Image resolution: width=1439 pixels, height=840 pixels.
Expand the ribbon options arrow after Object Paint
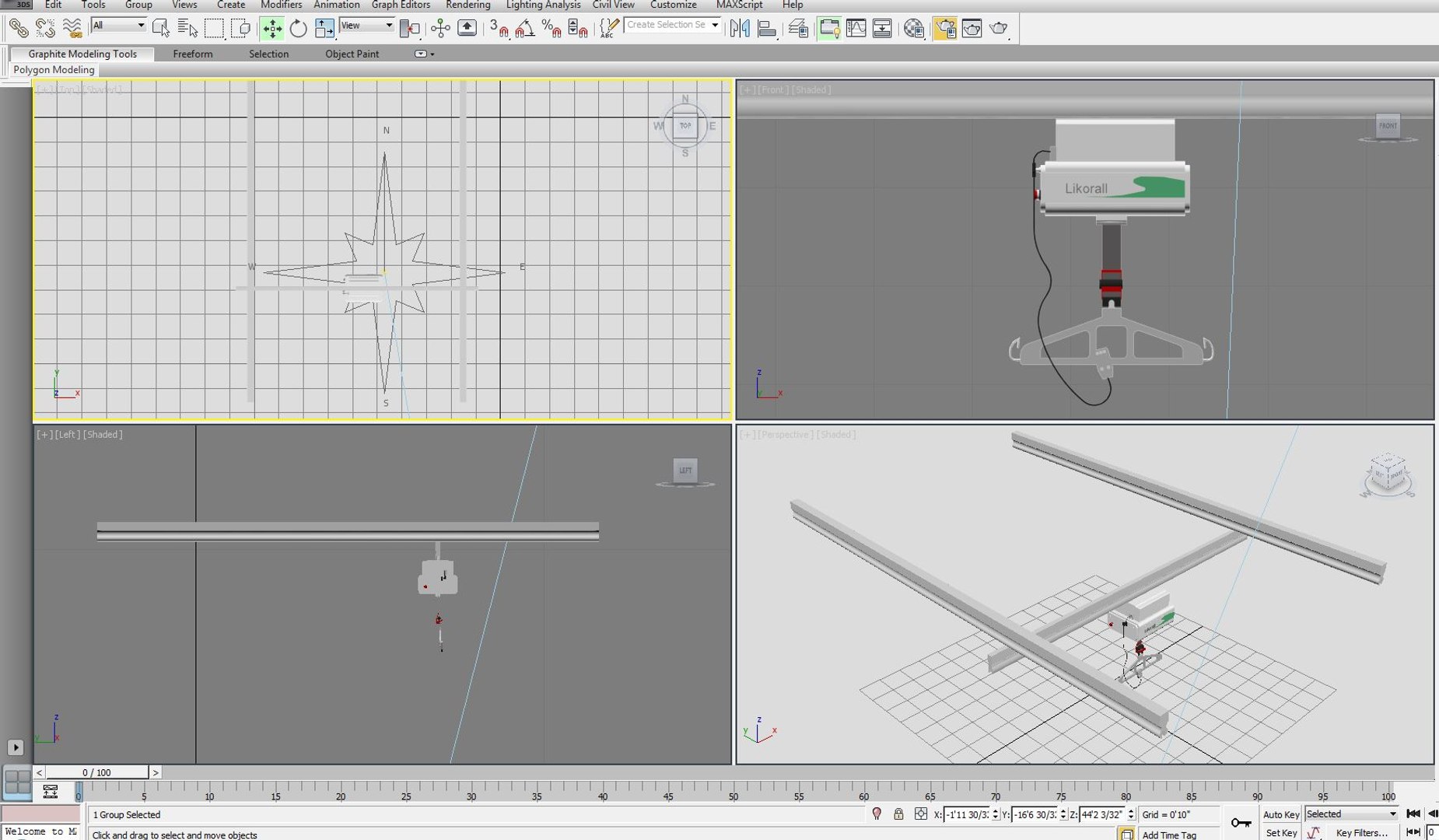pos(424,54)
